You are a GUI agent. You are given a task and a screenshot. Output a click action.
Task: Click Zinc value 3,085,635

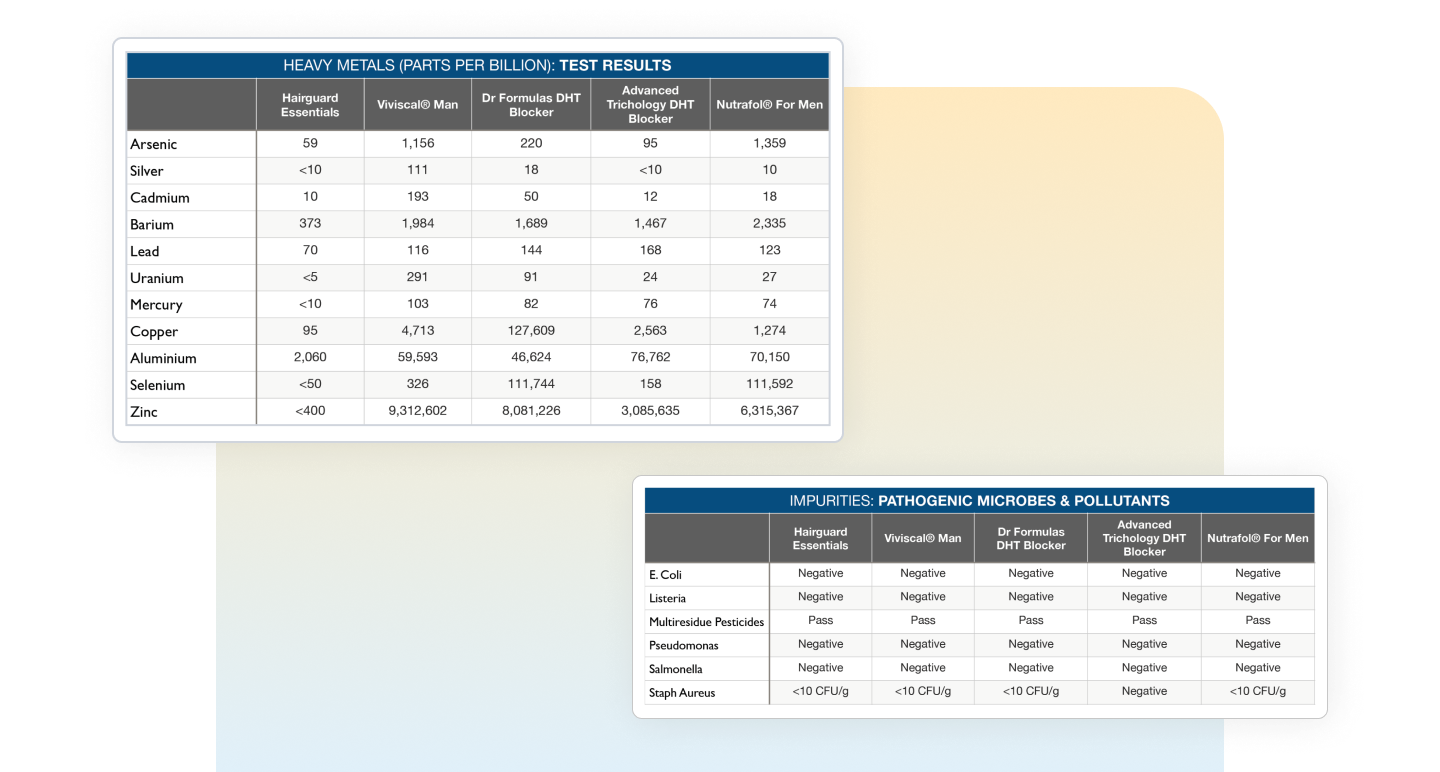[x=650, y=410]
